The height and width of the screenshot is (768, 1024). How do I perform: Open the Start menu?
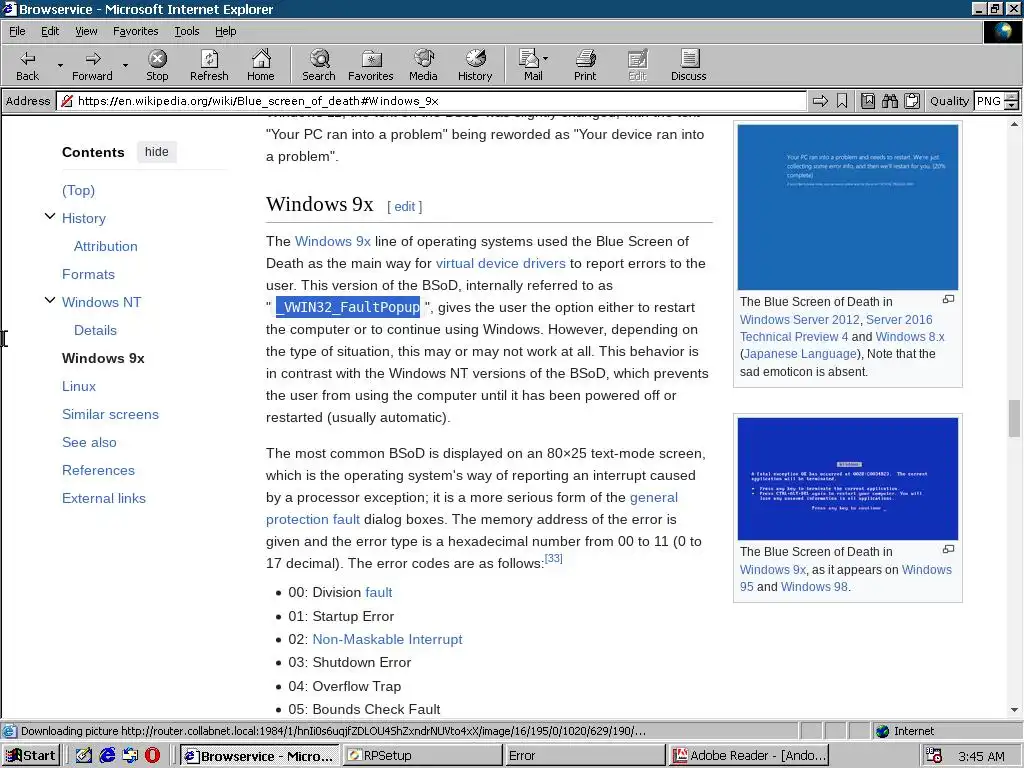click(x=31, y=756)
